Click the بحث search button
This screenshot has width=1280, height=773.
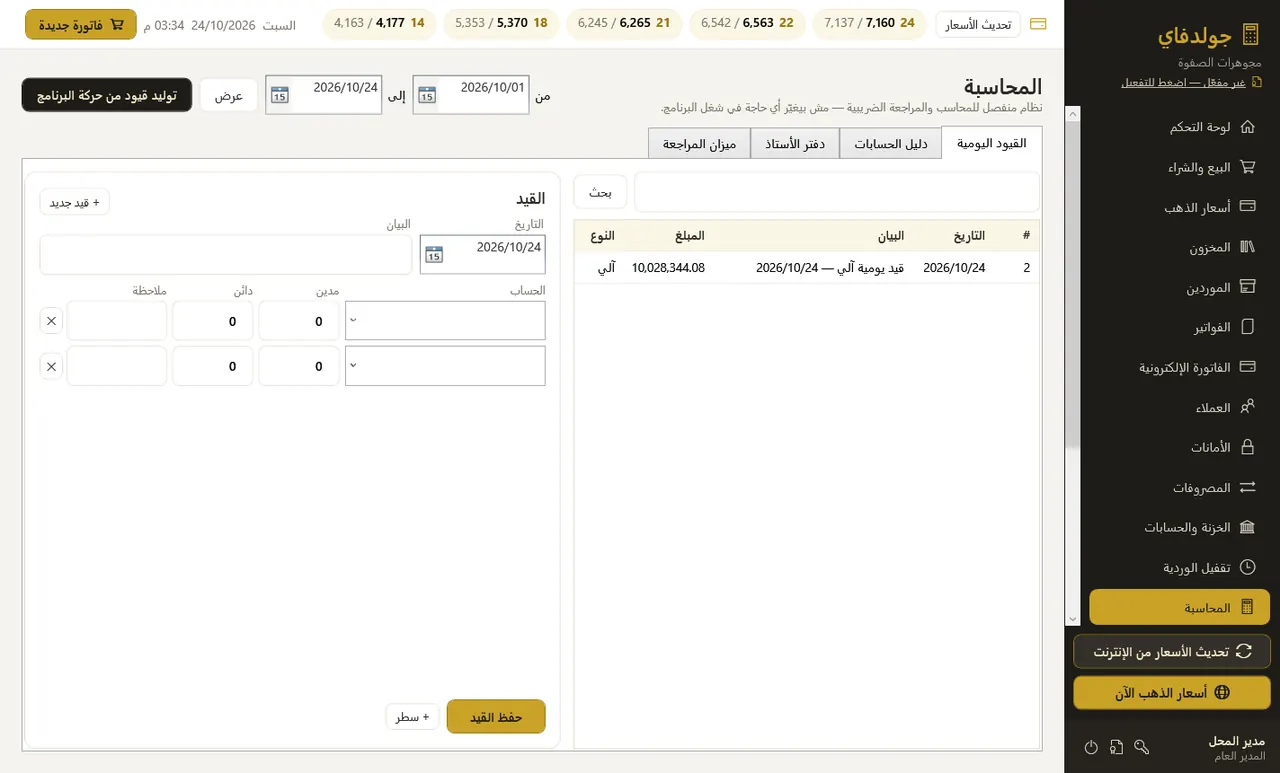[x=600, y=192]
